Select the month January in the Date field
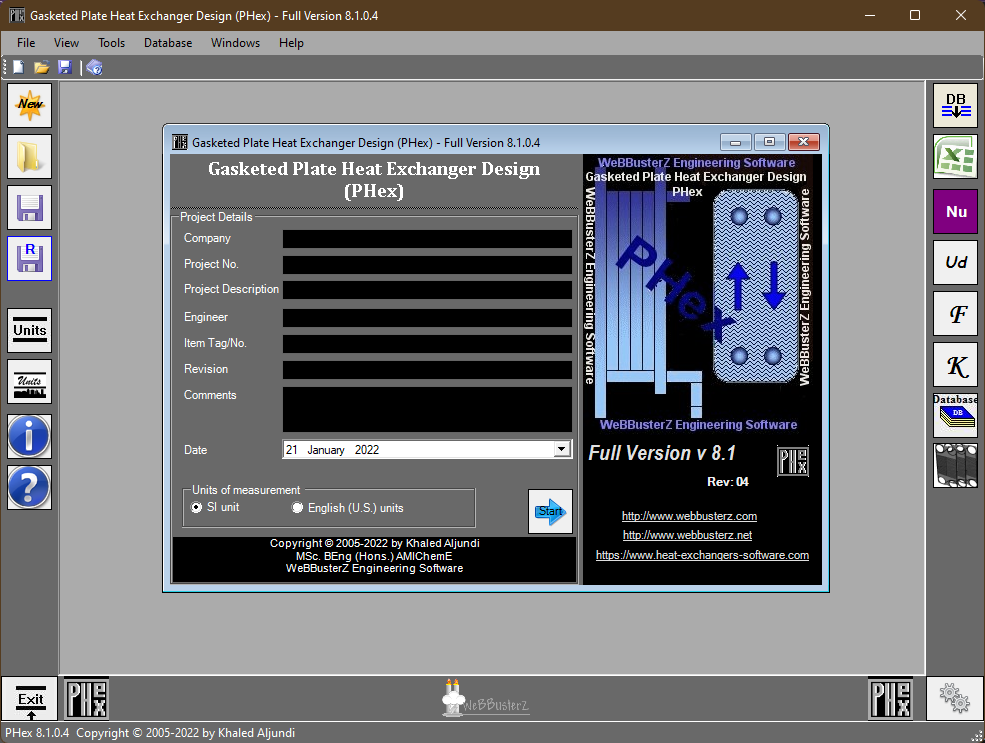The width and height of the screenshot is (985, 743). (325, 450)
